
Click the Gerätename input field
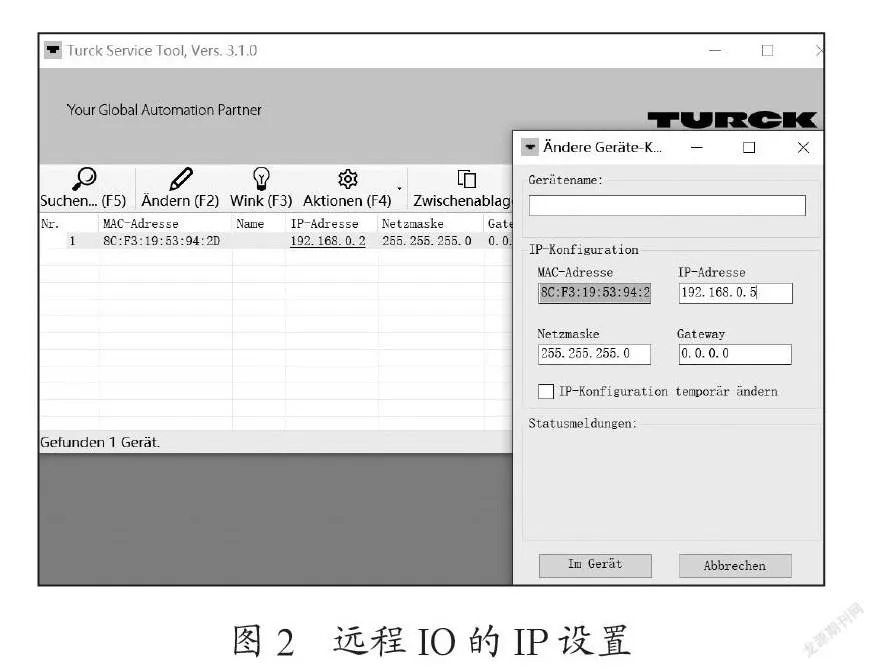click(667, 205)
